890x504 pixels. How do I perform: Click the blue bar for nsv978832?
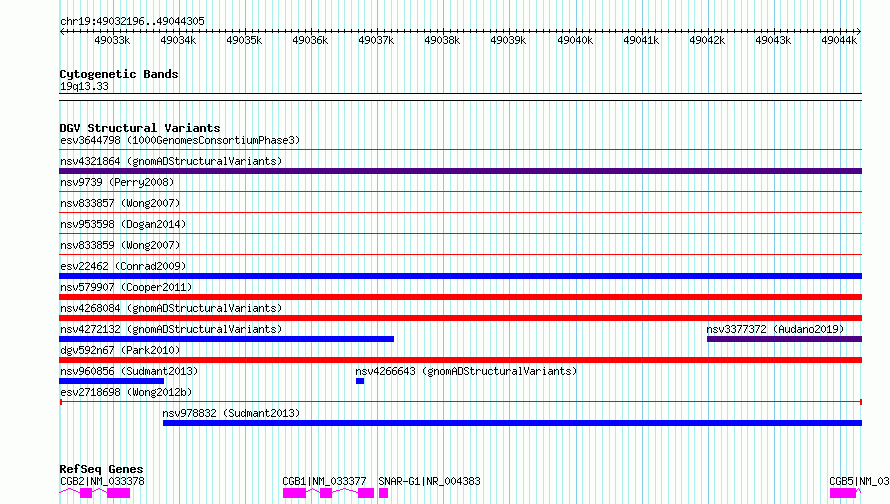513,423
